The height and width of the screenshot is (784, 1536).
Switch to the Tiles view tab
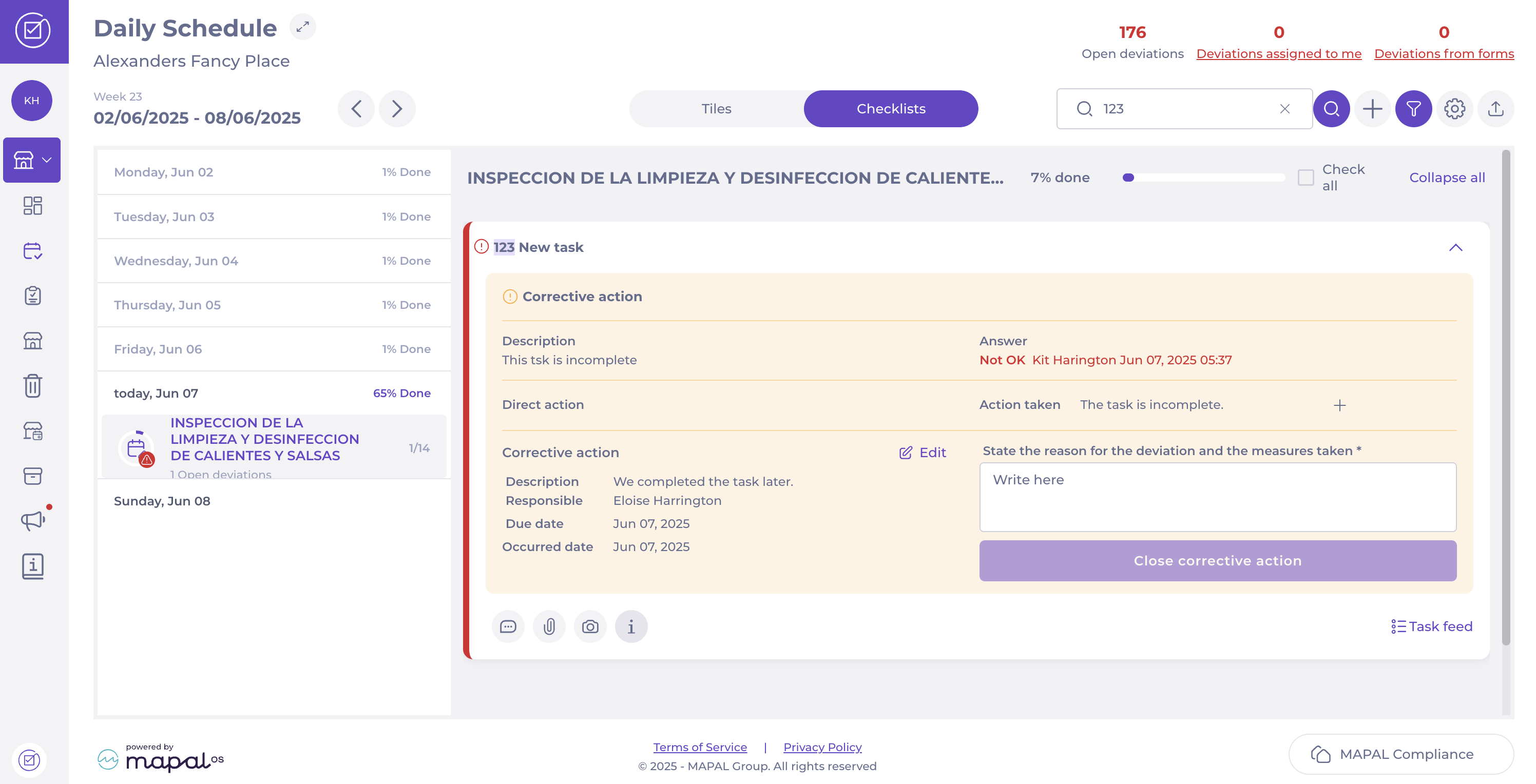tap(716, 109)
